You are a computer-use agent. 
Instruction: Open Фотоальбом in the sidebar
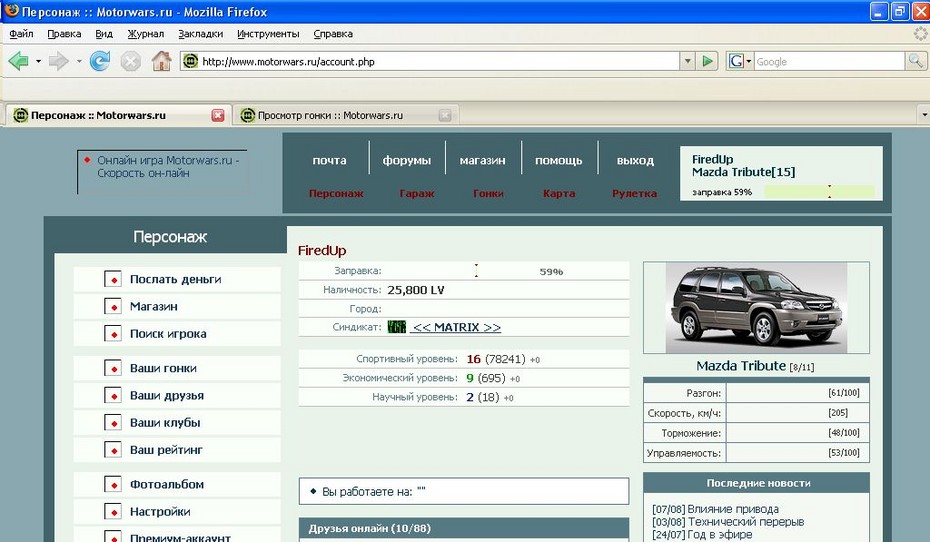pyautogui.click(x=167, y=484)
